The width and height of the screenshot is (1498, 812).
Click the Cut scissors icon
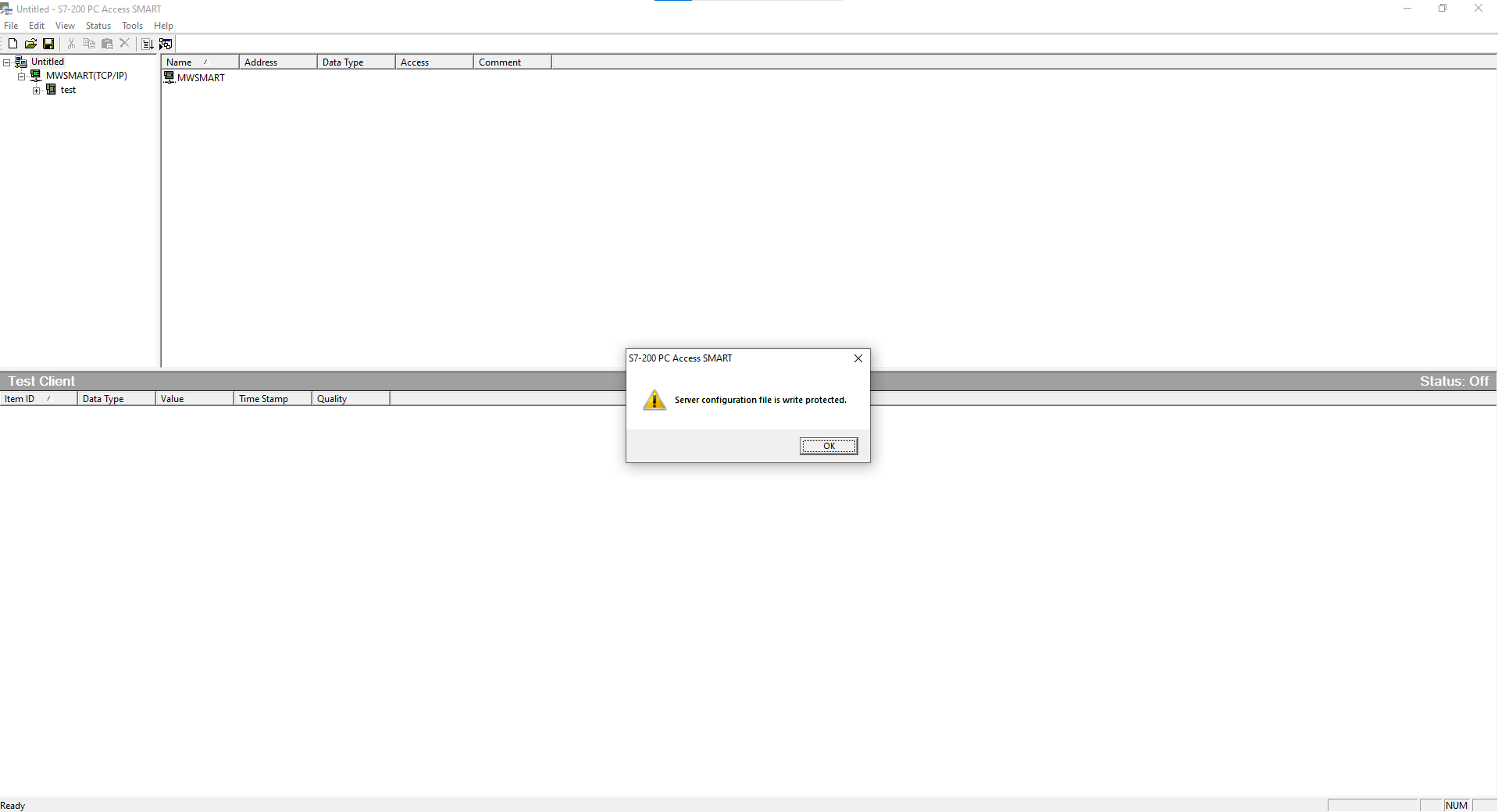click(x=71, y=44)
